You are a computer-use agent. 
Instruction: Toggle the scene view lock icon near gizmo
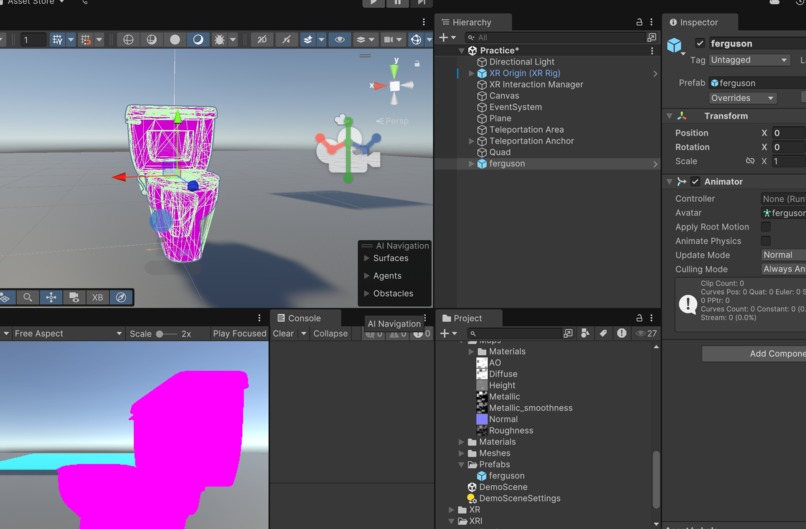click(417, 63)
